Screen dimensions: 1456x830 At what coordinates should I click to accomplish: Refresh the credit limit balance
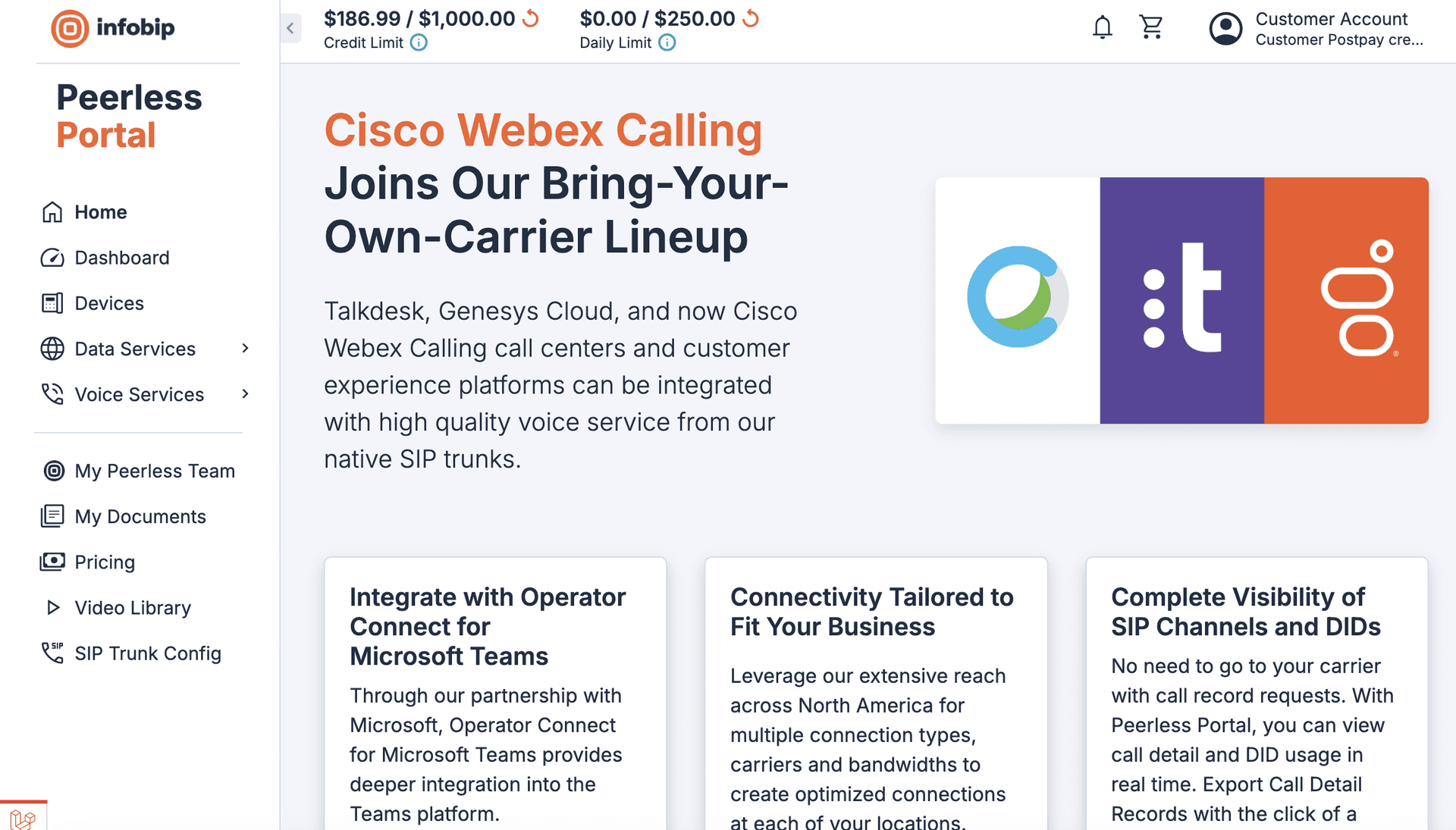tap(531, 18)
